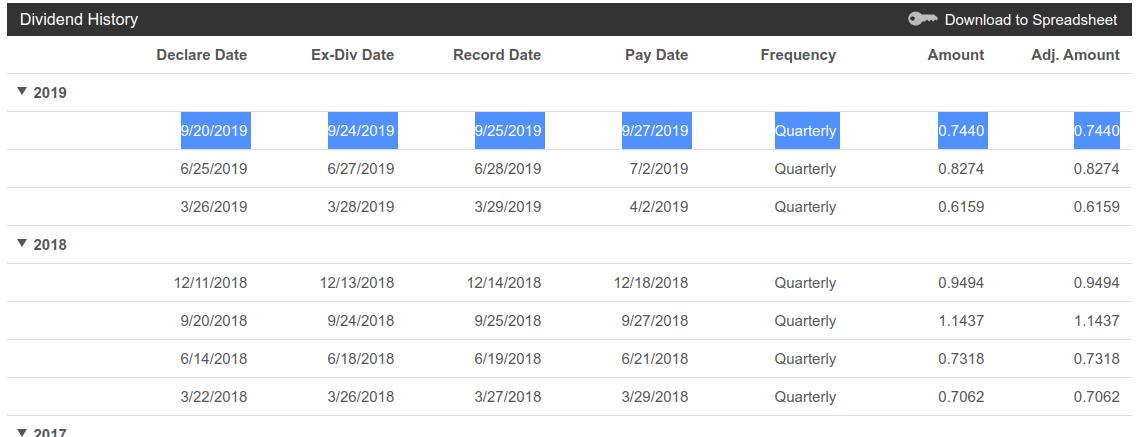Screen dimensions: 1137x437
Task: Select the highlighted 9/20/2019 declare date cell
Action: tap(216, 130)
